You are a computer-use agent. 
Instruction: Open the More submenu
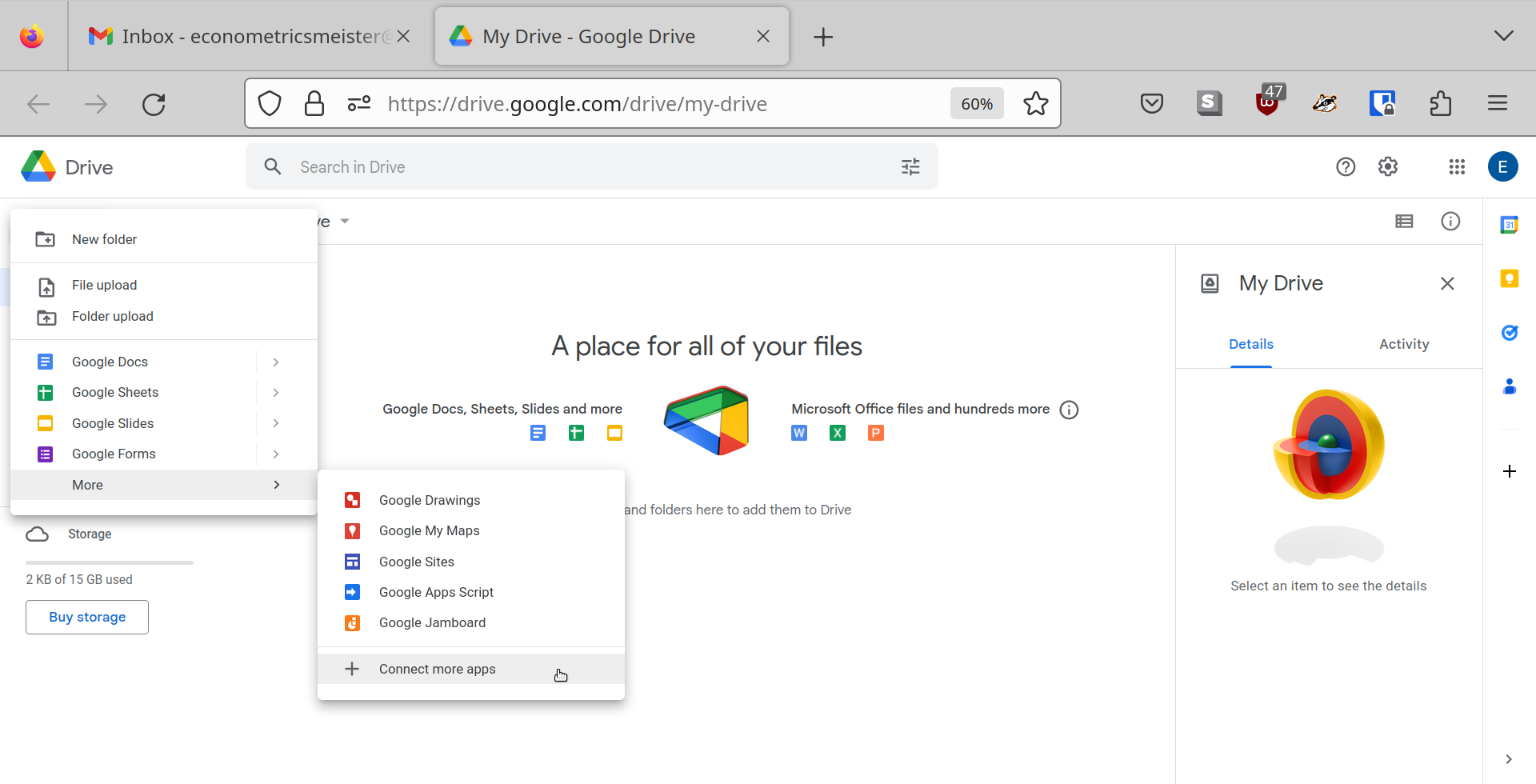[164, 485]
